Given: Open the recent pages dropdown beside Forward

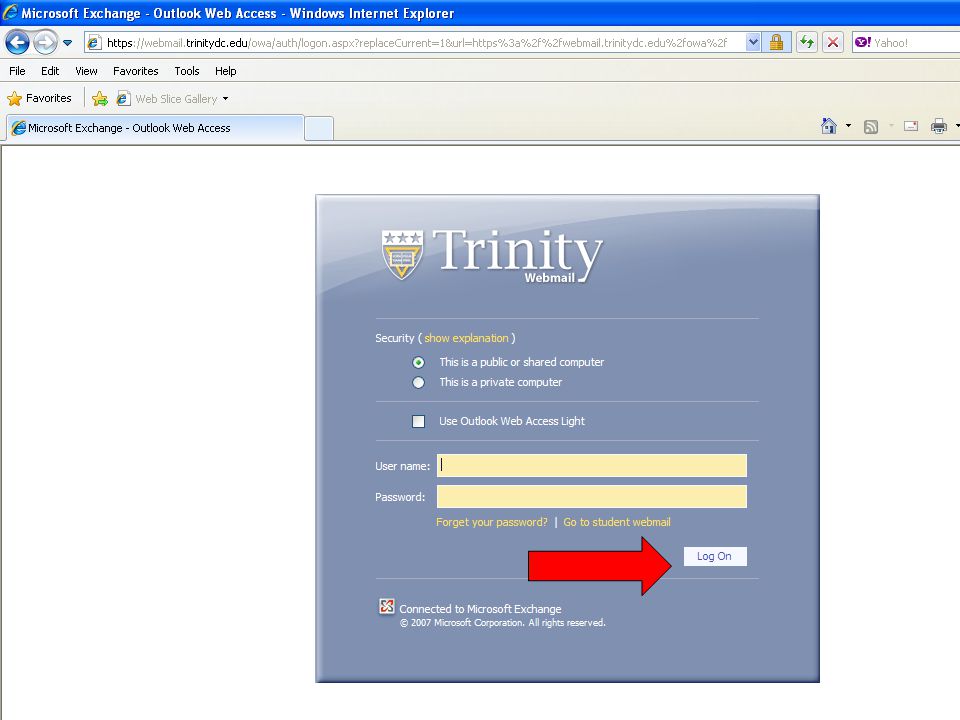Looking at the screenshot, I should [x=67, y=43].
